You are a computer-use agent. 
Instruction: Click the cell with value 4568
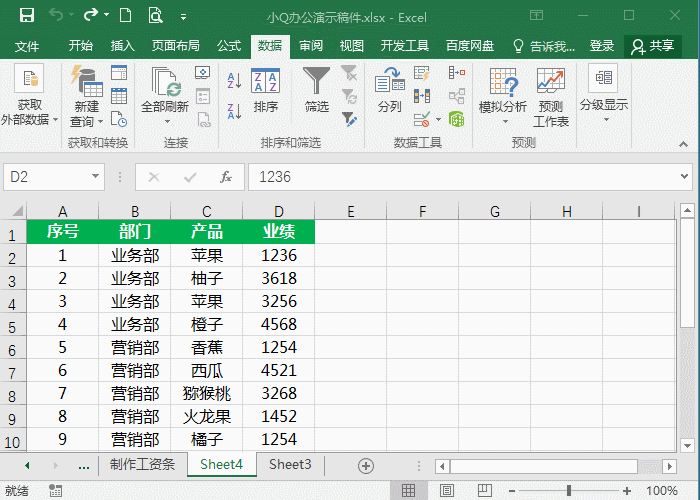coord(279,324)
